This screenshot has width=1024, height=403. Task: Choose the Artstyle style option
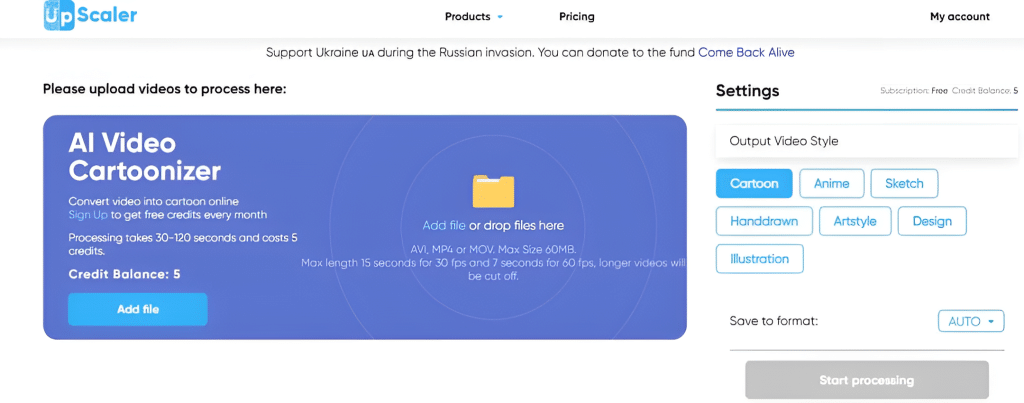click(854, 221)
